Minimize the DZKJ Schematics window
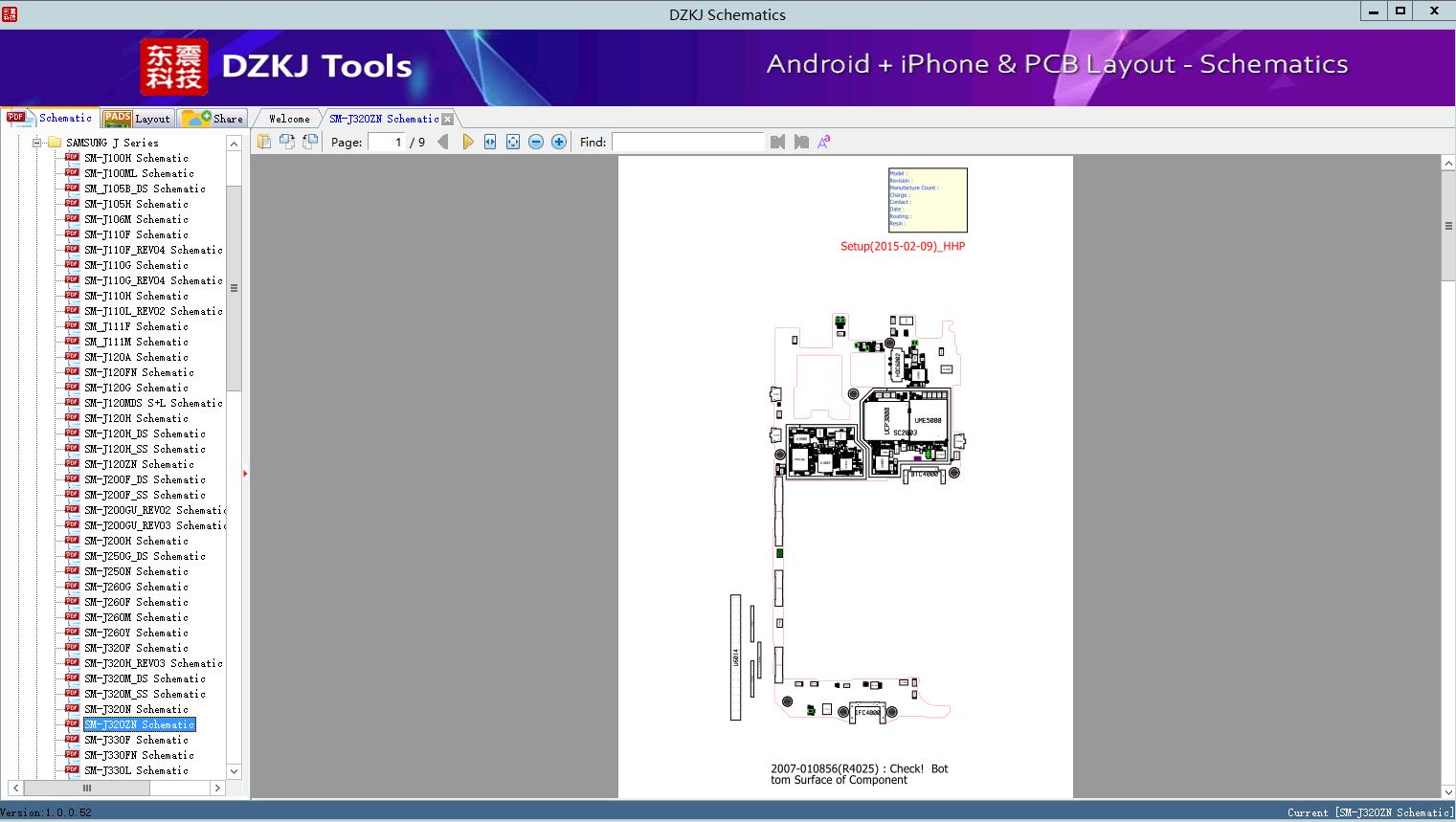The height and width of the screenshot is (822, 1456). pyautogui.click(x=1374, y=11)
